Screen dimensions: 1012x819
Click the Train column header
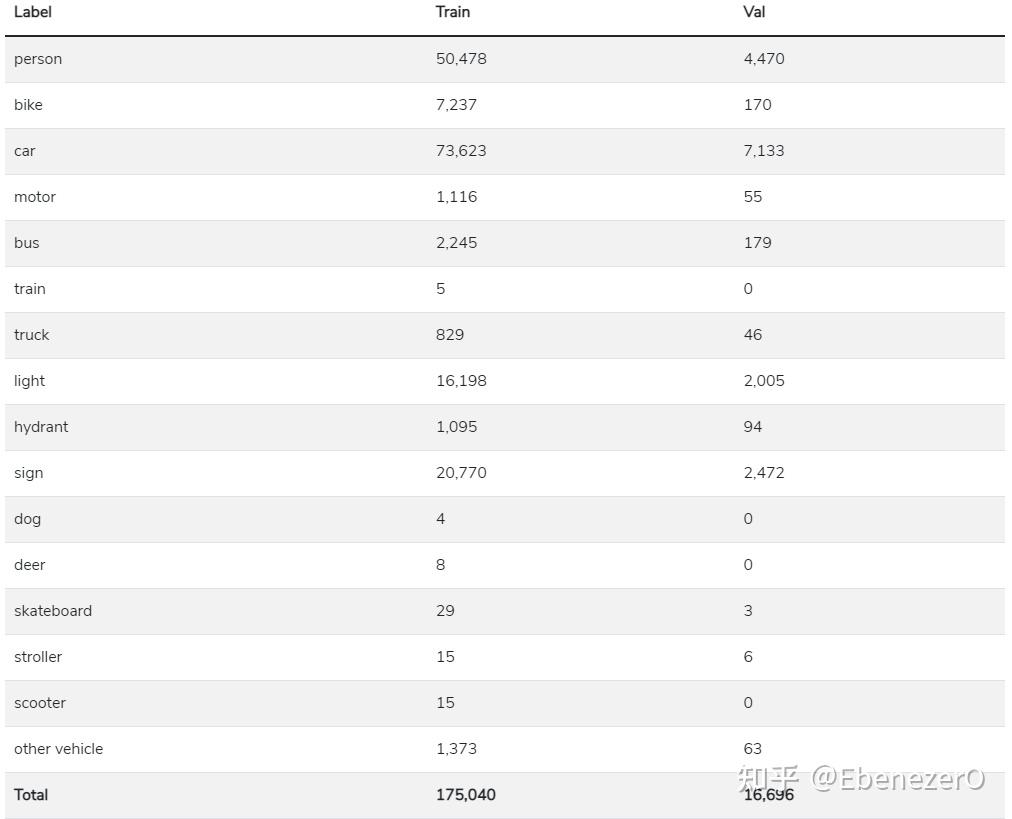tap(453, 12)
